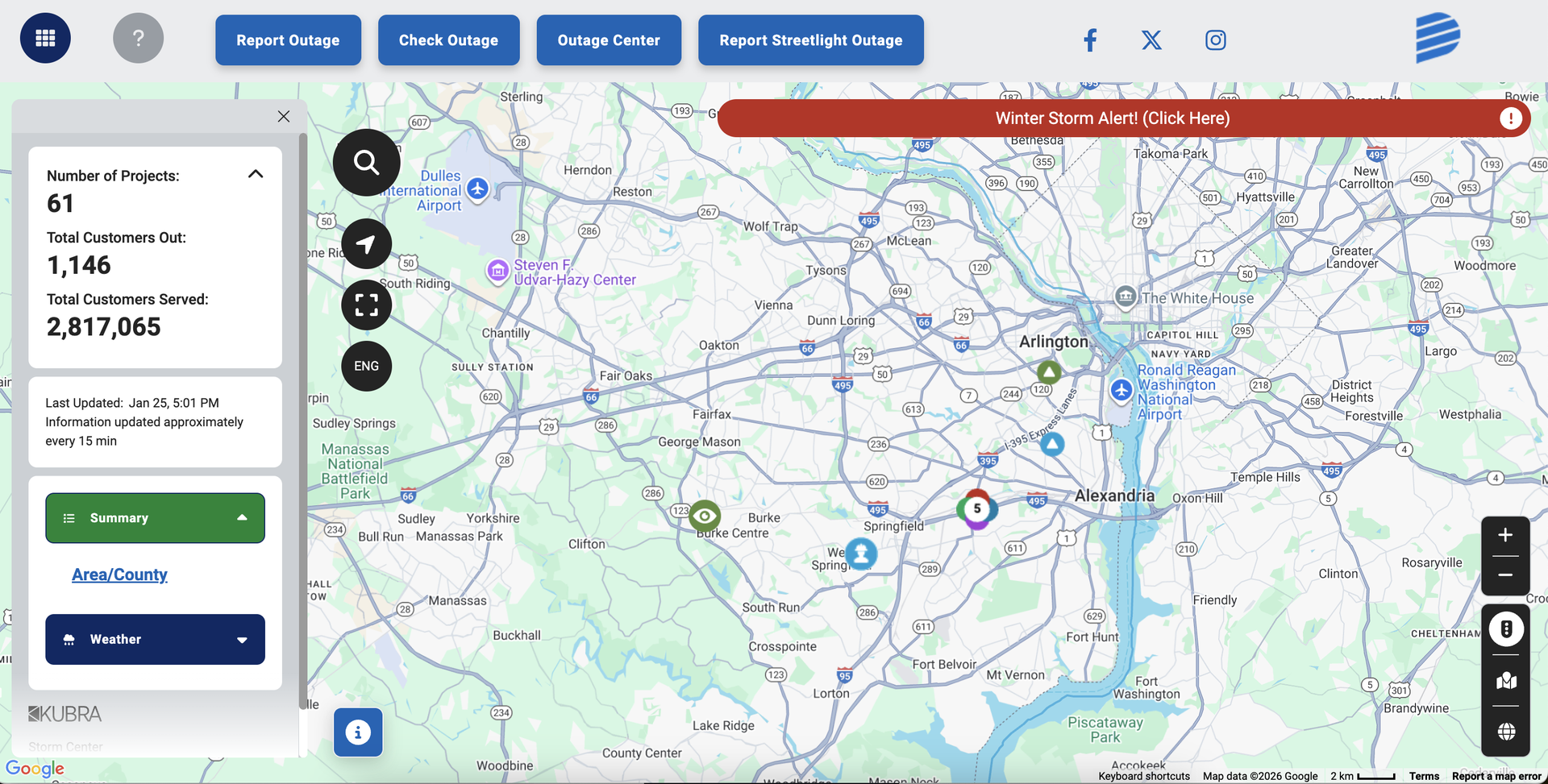Click the help question mark icon
This screenshot has width=1548, height=784.
pos(138,38)
